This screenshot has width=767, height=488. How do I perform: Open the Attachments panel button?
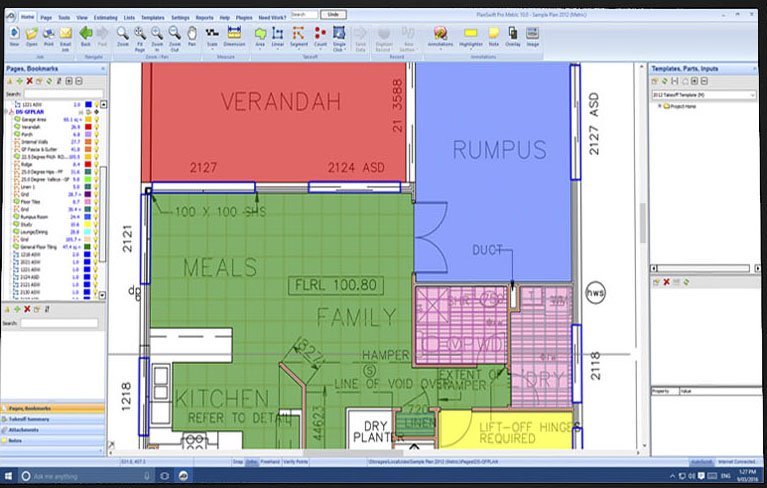coord(53,430)
